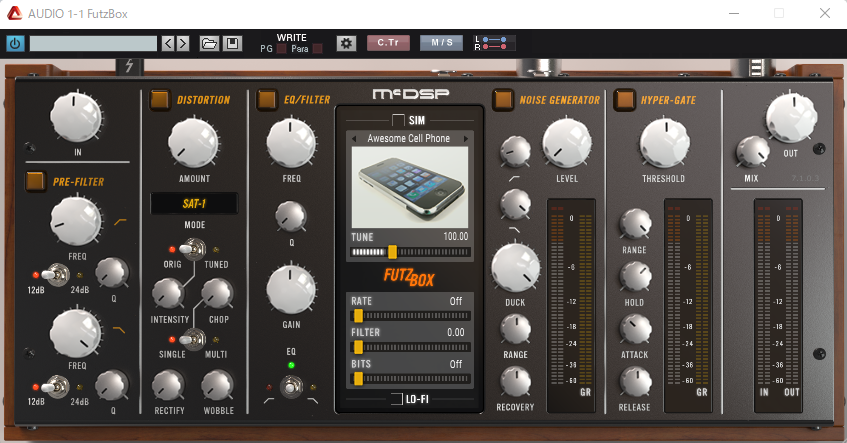This screenshot has width=847, height=443.
Task: Select previous SIM model left arrow
Action: click(354, 139)
